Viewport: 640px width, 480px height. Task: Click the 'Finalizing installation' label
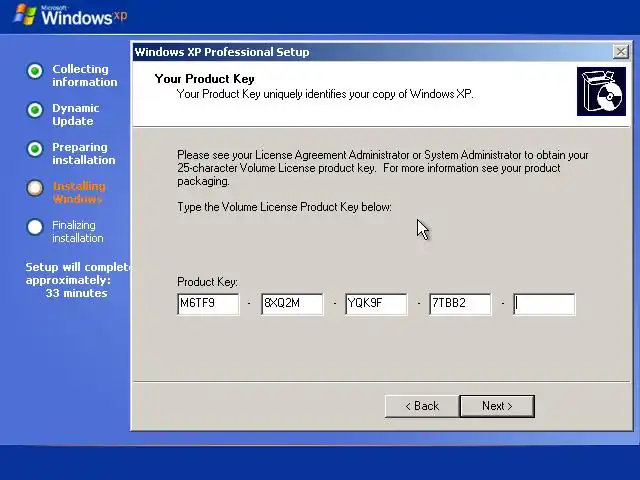pos(78,231)
